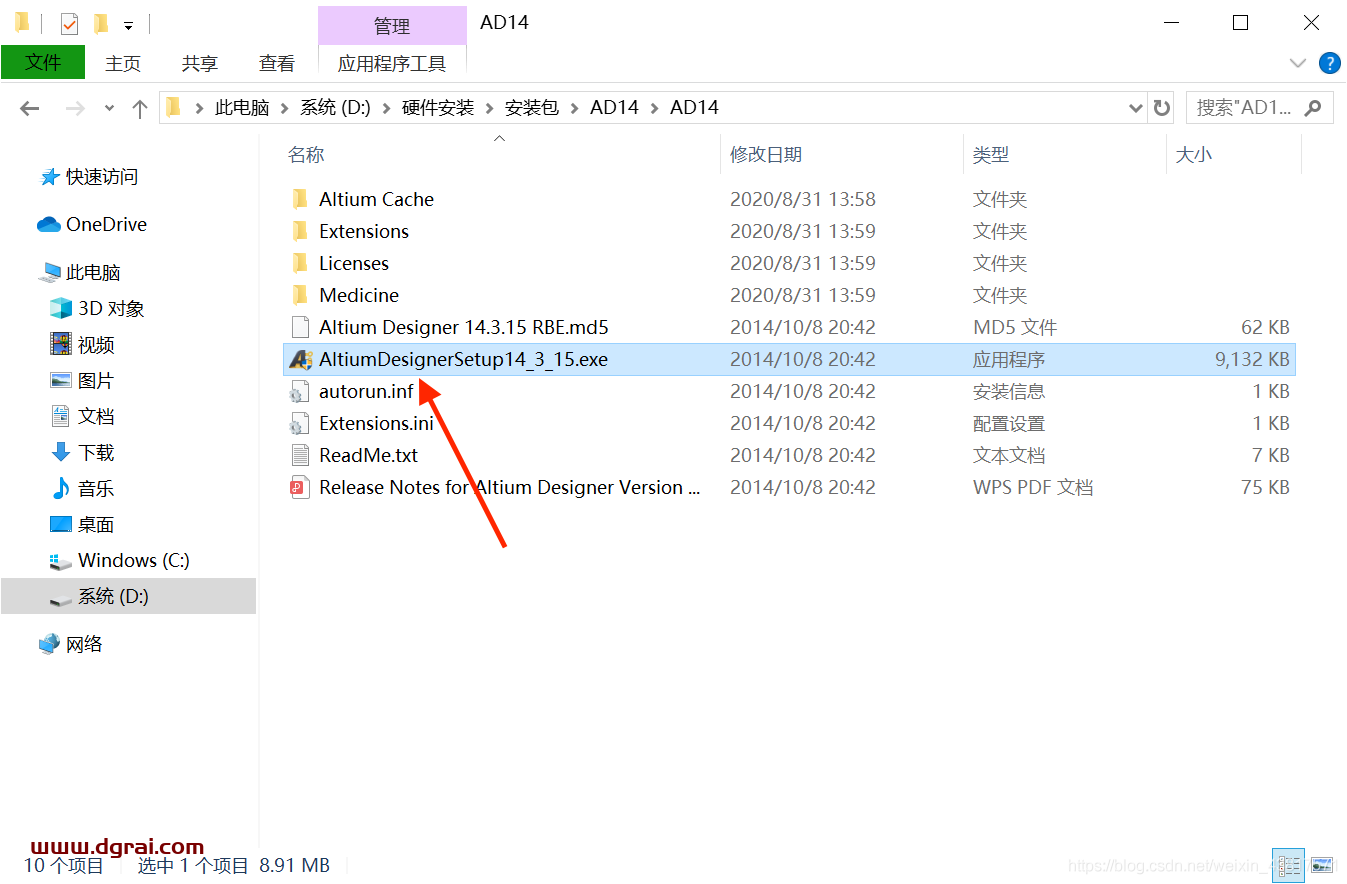This screenshot has height=884, width=1347.
Task: Open Network (网络) in sidebar
Action: (x=71, y=644)
